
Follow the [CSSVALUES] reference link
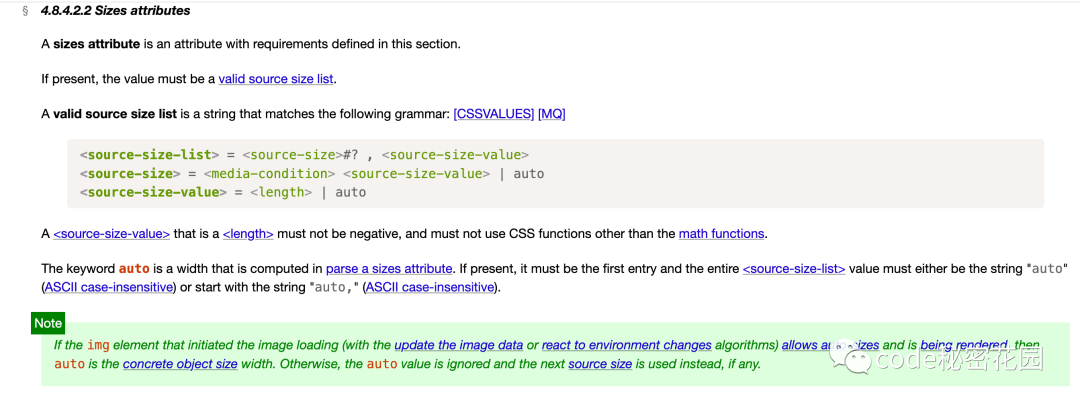click(x=494, y=114)
